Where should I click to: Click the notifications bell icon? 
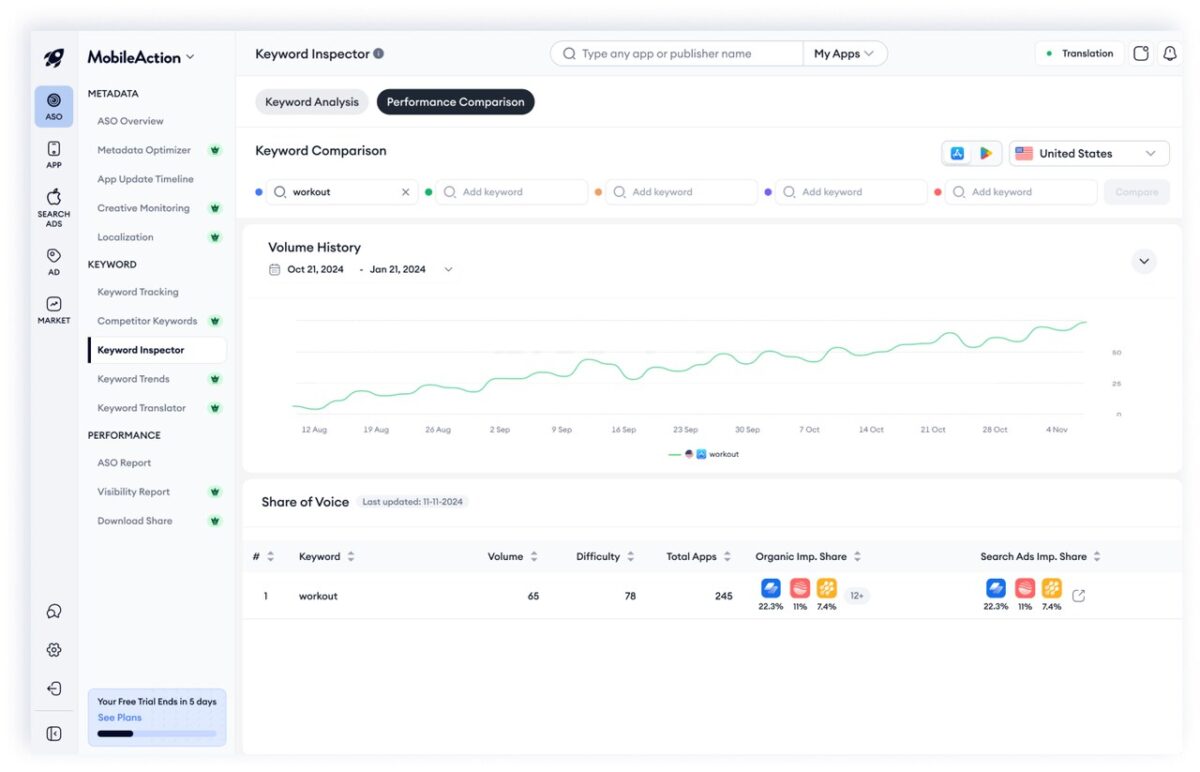tap(1168, 54)
